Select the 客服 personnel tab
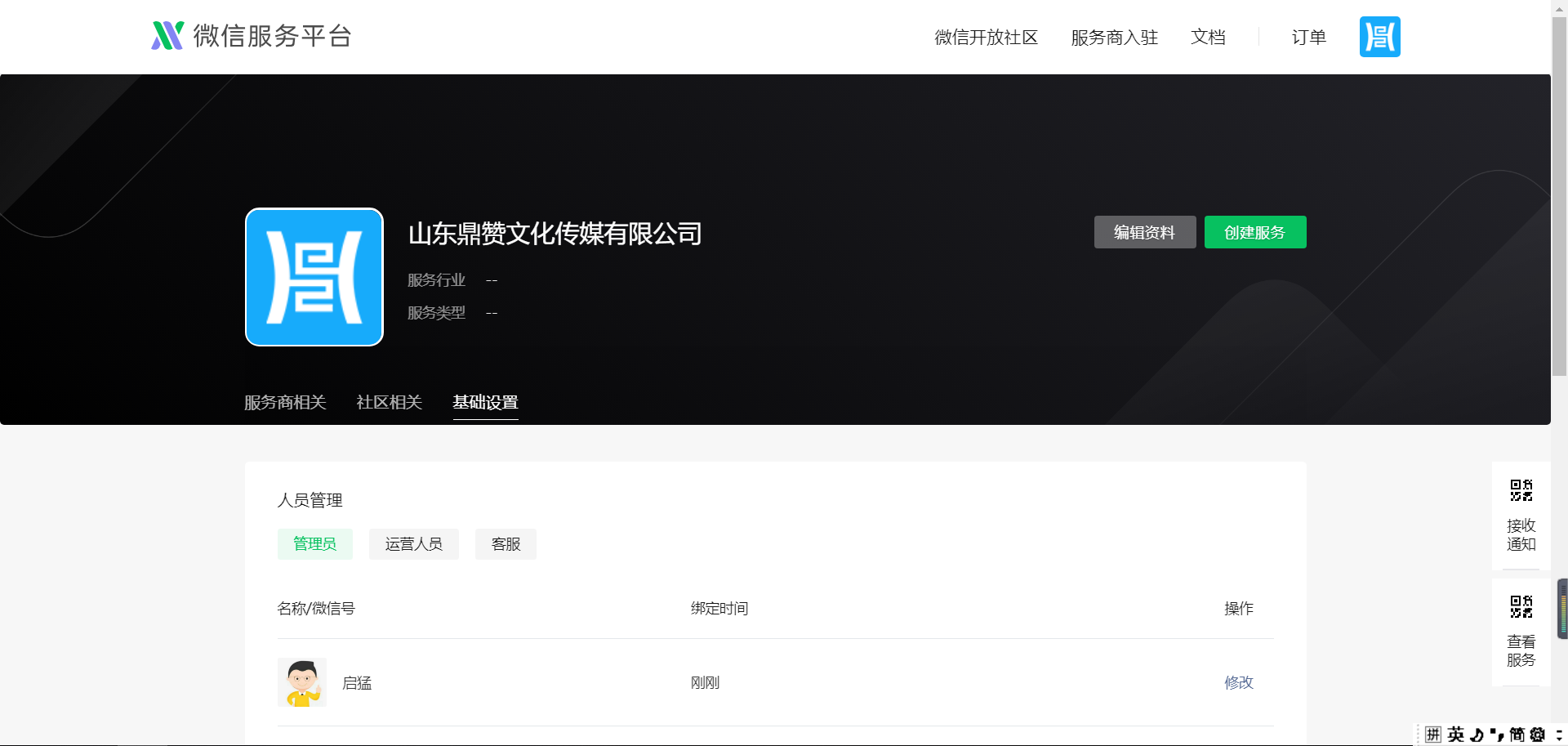Screen dimensions: 1568x746 coord(506,544)
